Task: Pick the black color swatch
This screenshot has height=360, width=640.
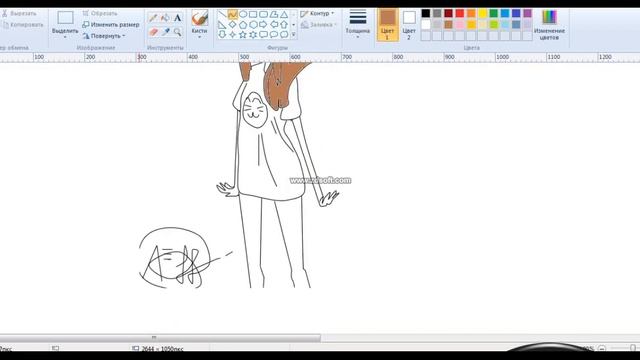Action: click(x=426, y=13)
